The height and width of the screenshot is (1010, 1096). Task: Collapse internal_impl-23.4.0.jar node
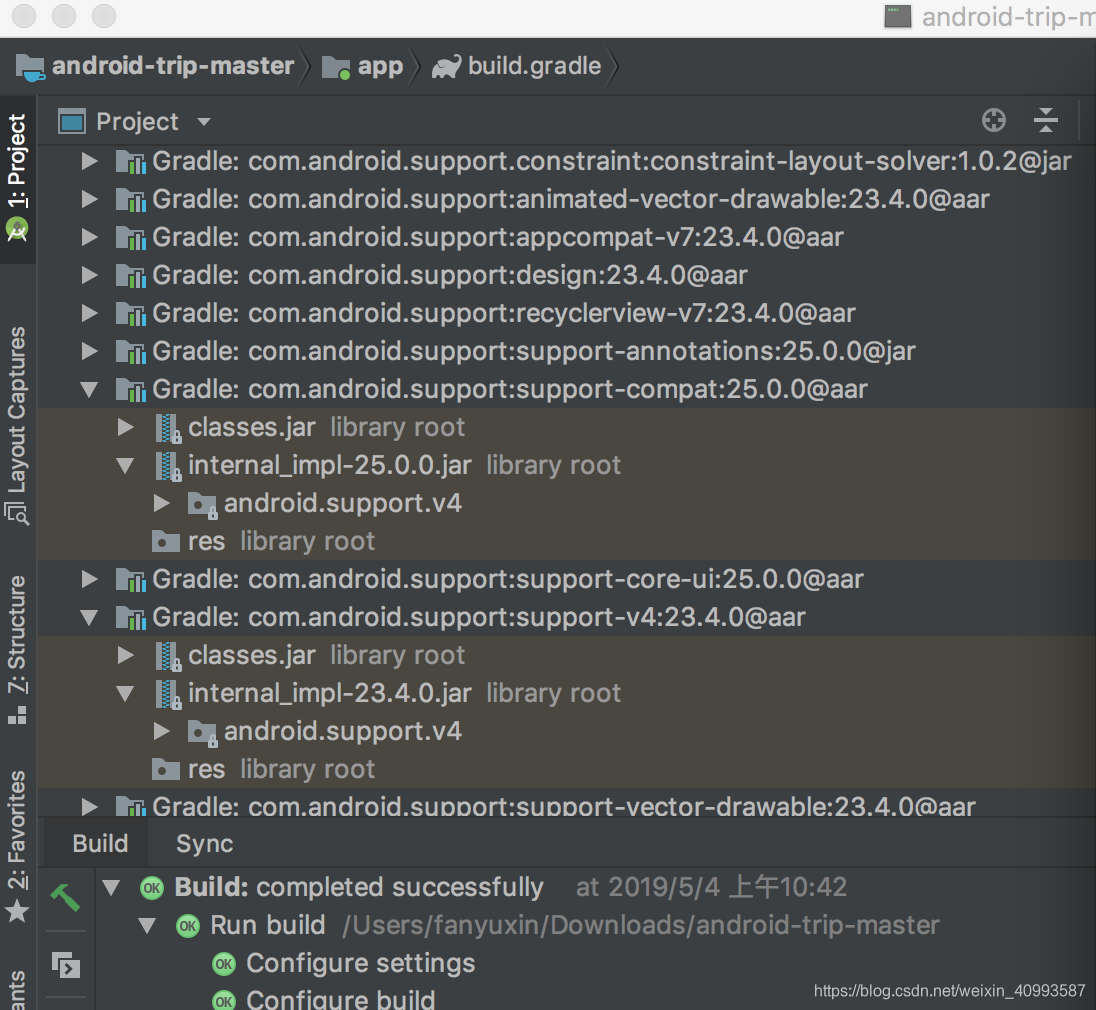click(126, 693)
